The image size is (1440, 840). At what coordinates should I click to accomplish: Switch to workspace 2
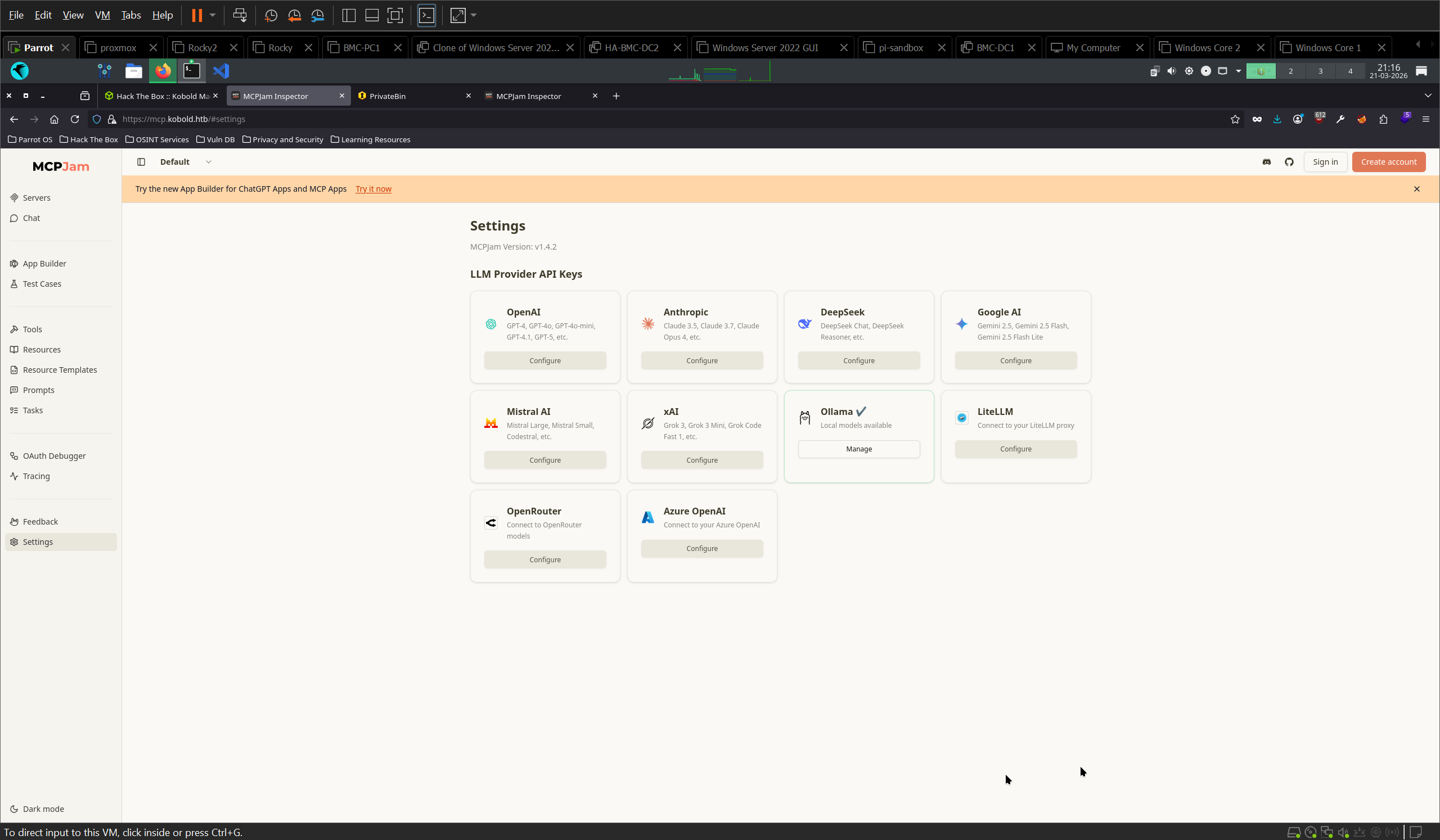click(x=1290, y=71)
